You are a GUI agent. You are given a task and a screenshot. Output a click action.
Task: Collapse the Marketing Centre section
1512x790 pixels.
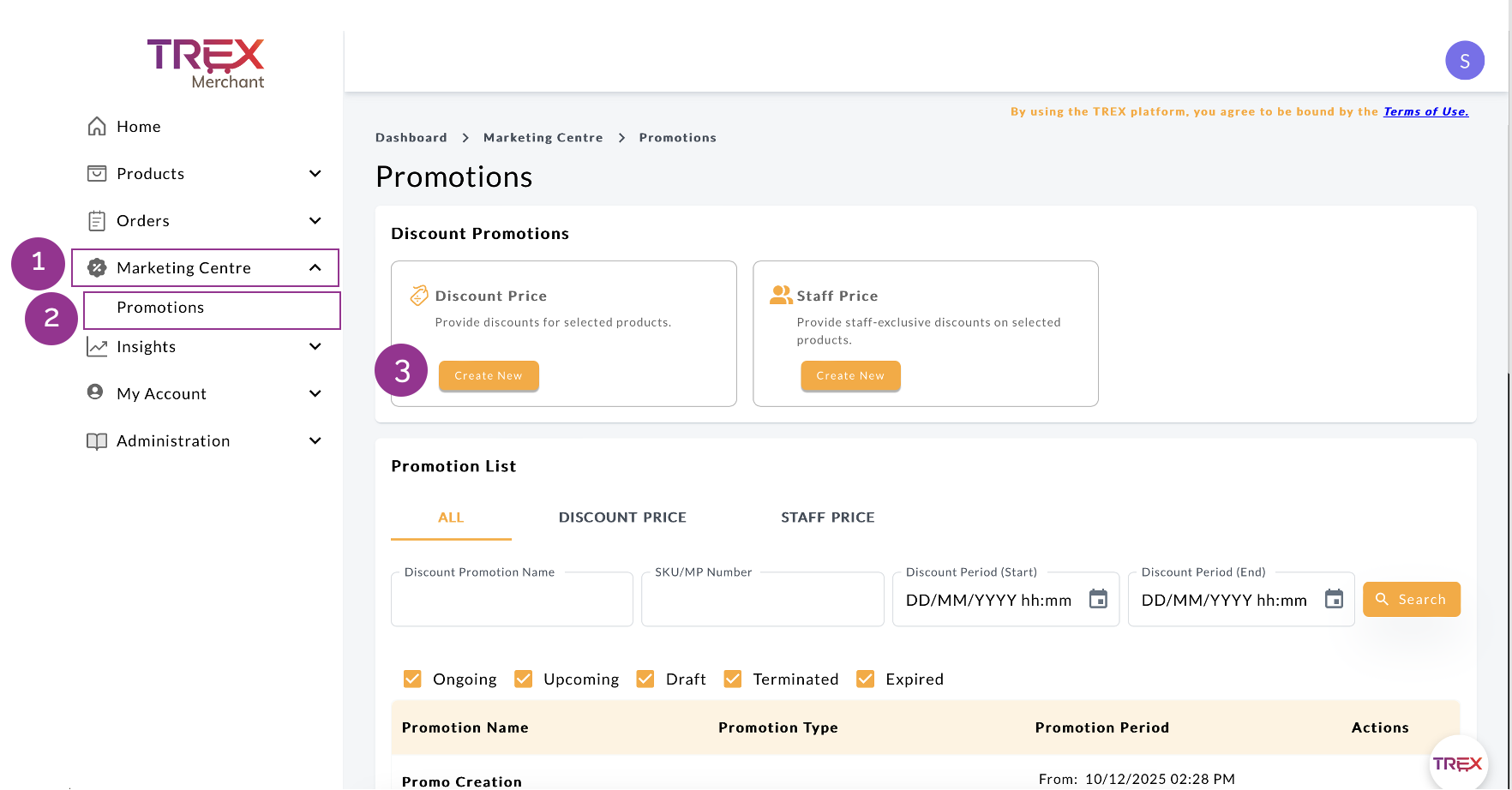coord(315,268)
